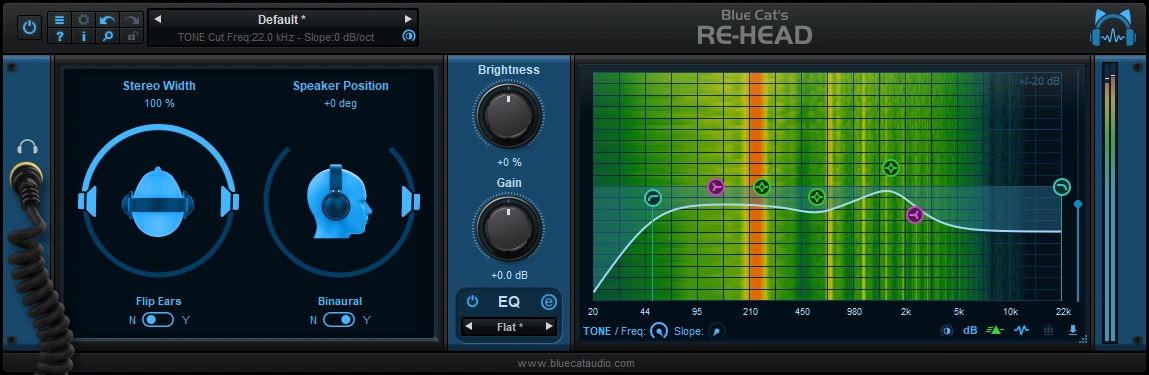Click the Gain +0.0 dB value

pos(509,275)
